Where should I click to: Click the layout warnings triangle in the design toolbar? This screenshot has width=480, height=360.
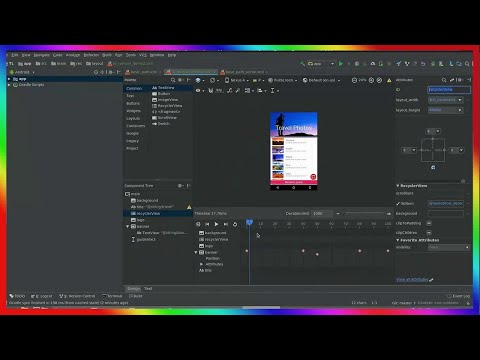point(389,80)
